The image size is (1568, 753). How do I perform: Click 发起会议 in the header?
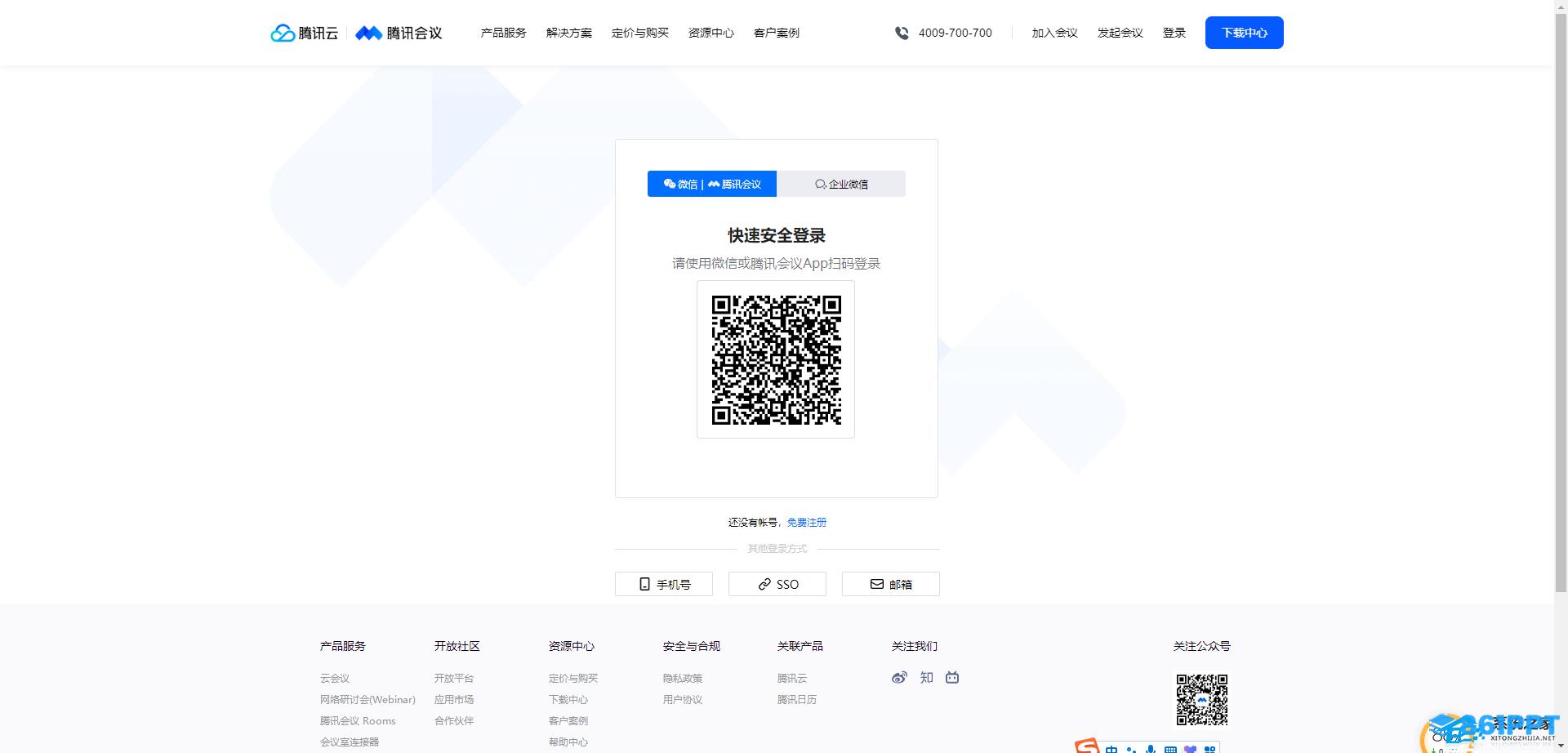1120,33
